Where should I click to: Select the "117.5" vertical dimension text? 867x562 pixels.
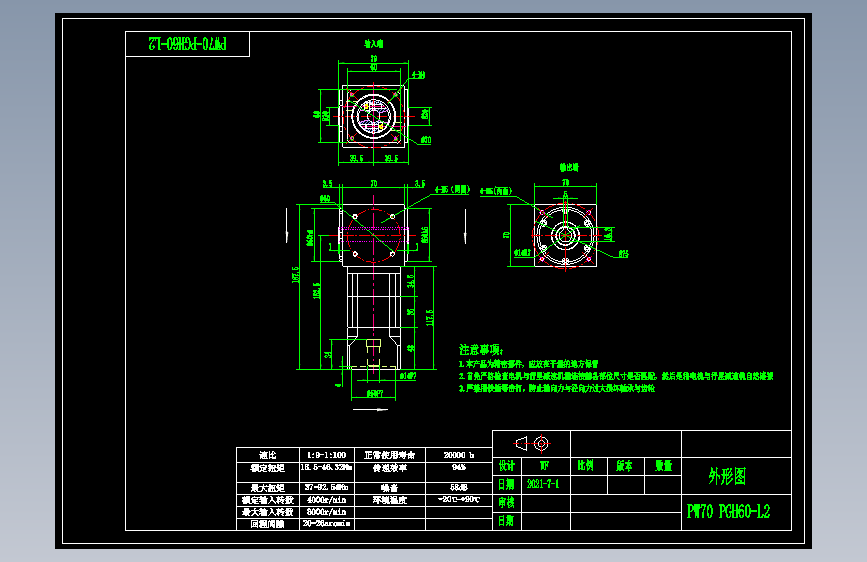pyautogui.click(x=430, y=318)
